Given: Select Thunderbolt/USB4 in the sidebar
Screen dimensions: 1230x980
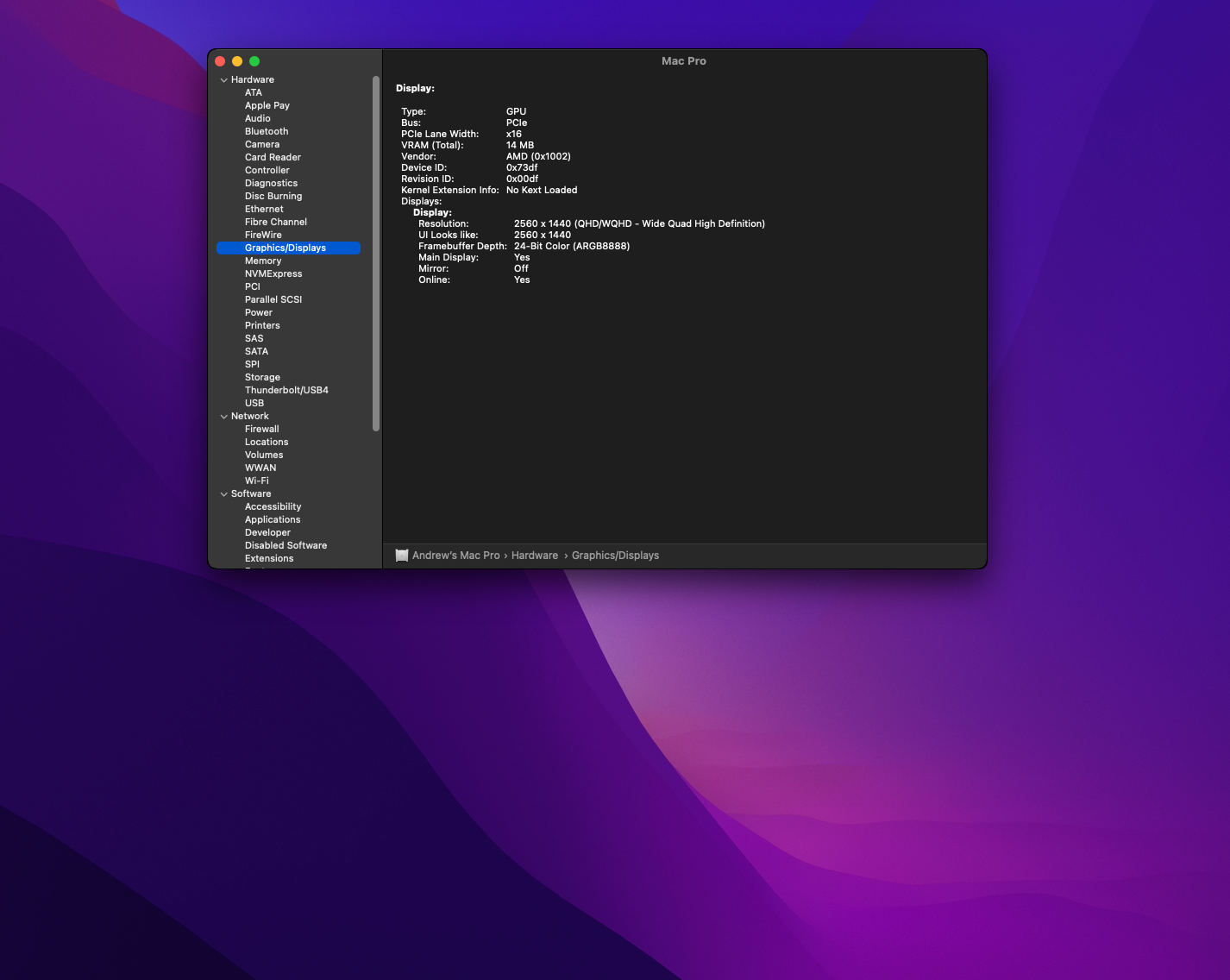Looking at the screenshot, I should coord(286,391).
